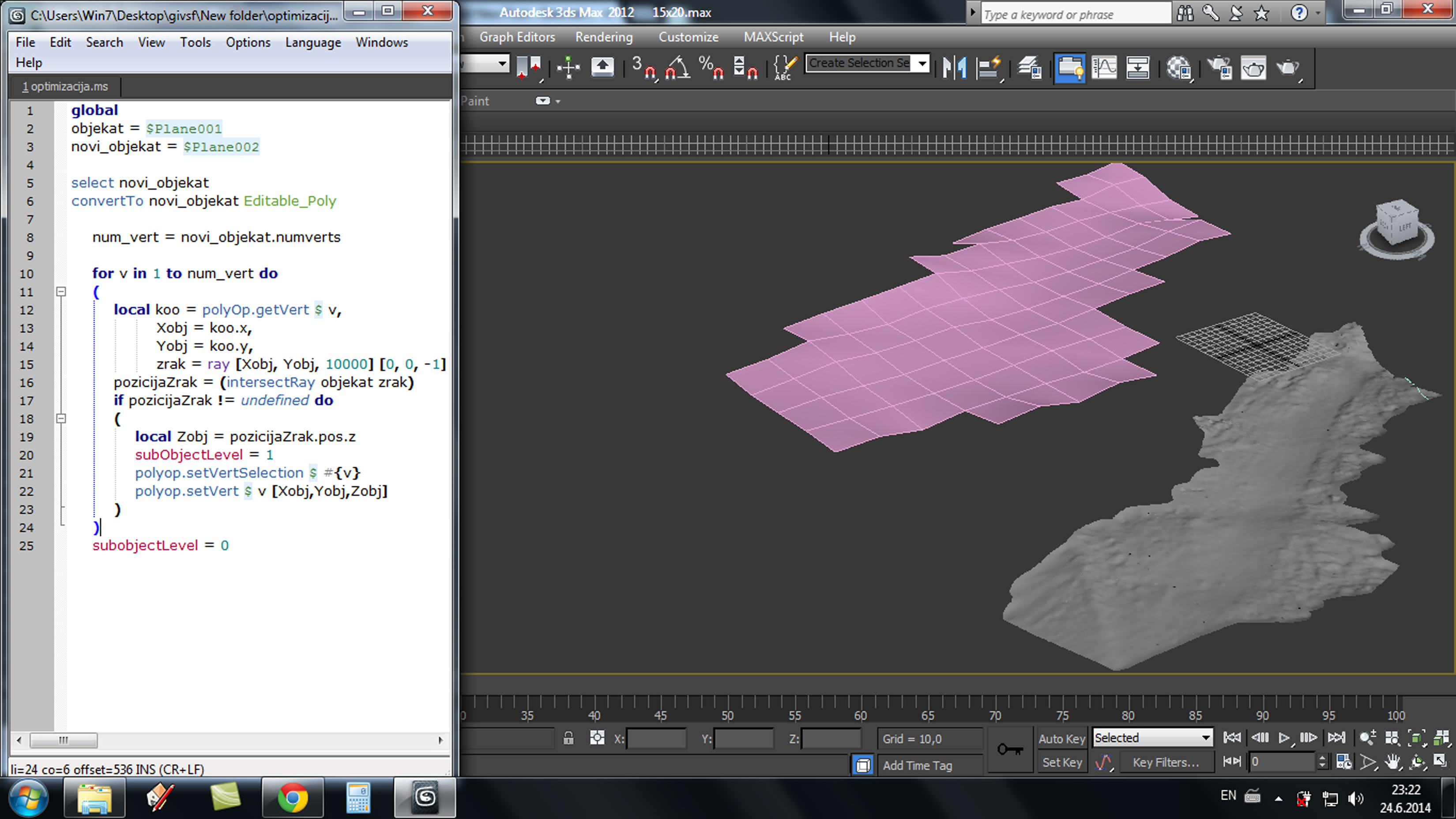
Task: Open Edit Named Selection Sets
Action: (785, 67)
